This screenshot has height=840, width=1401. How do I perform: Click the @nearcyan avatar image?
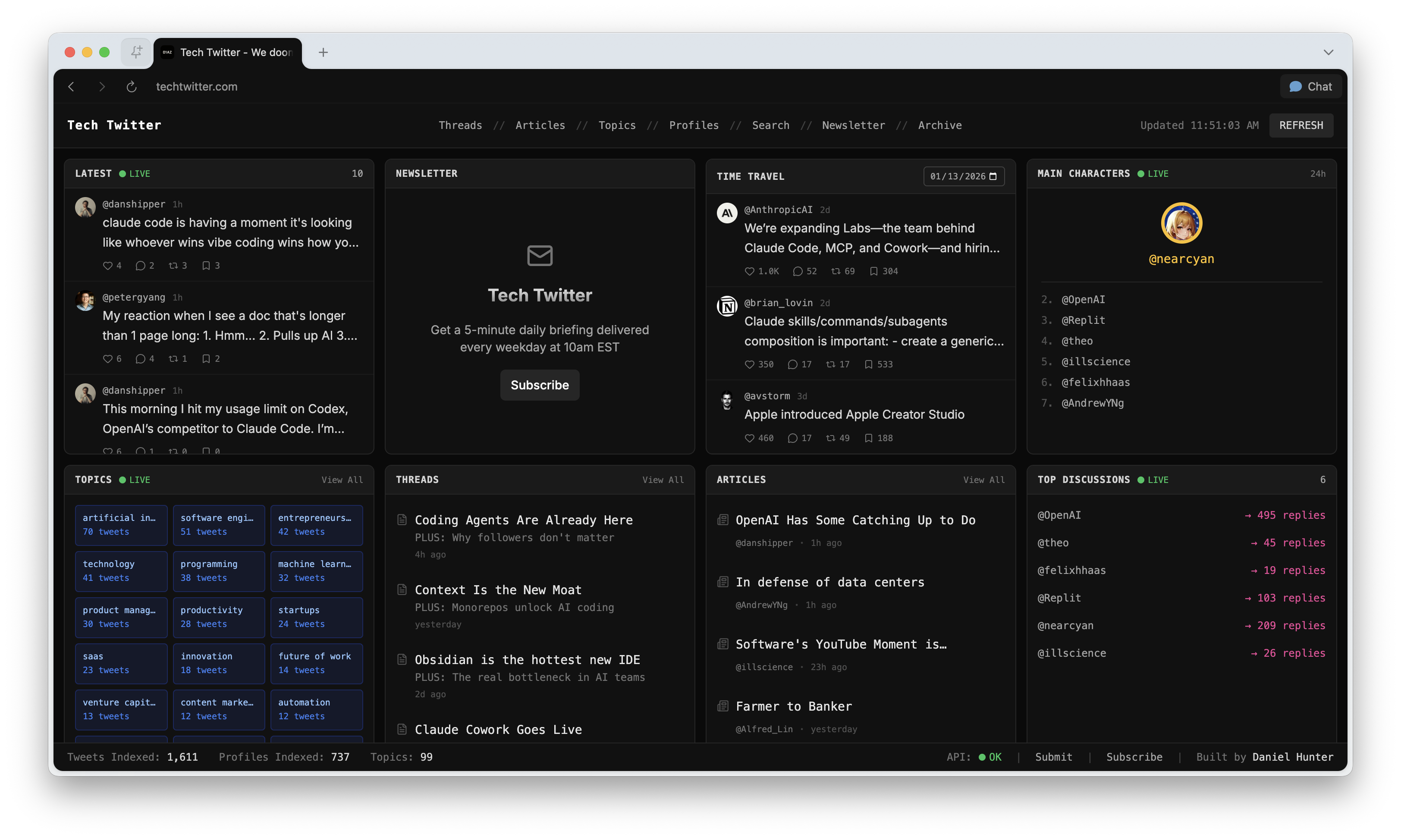[1181, 223]
